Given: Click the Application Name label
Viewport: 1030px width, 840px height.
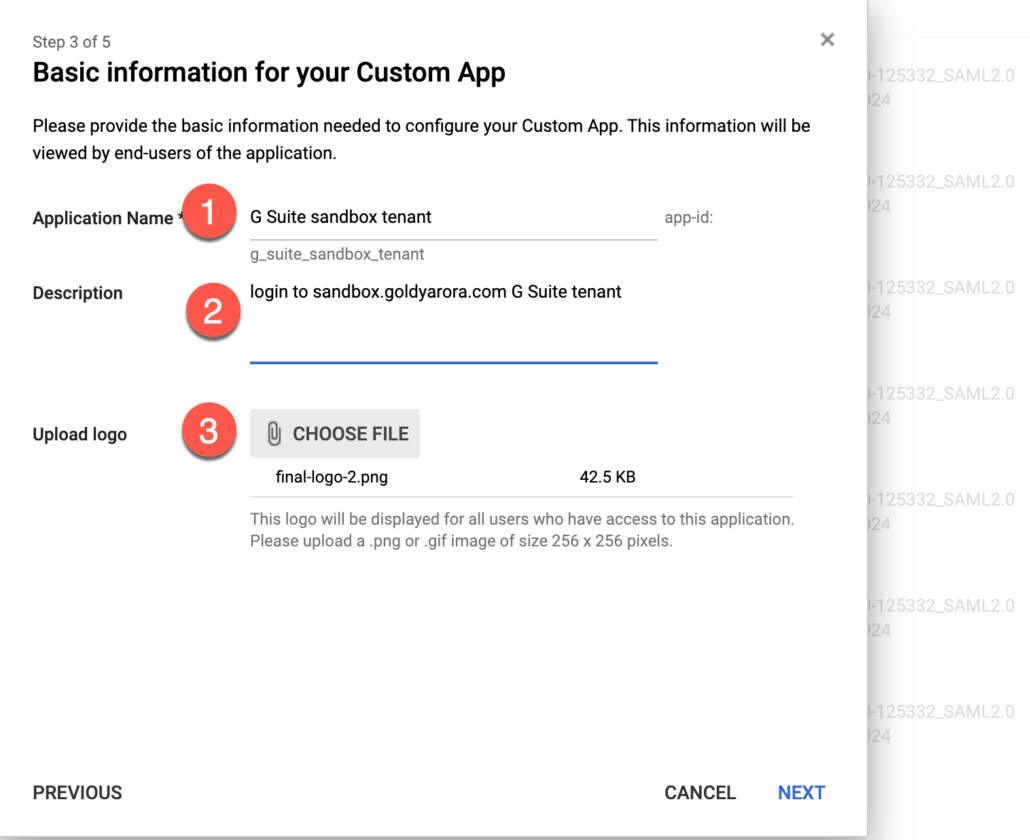Looking at the screenshot, I should click(103, 218).
